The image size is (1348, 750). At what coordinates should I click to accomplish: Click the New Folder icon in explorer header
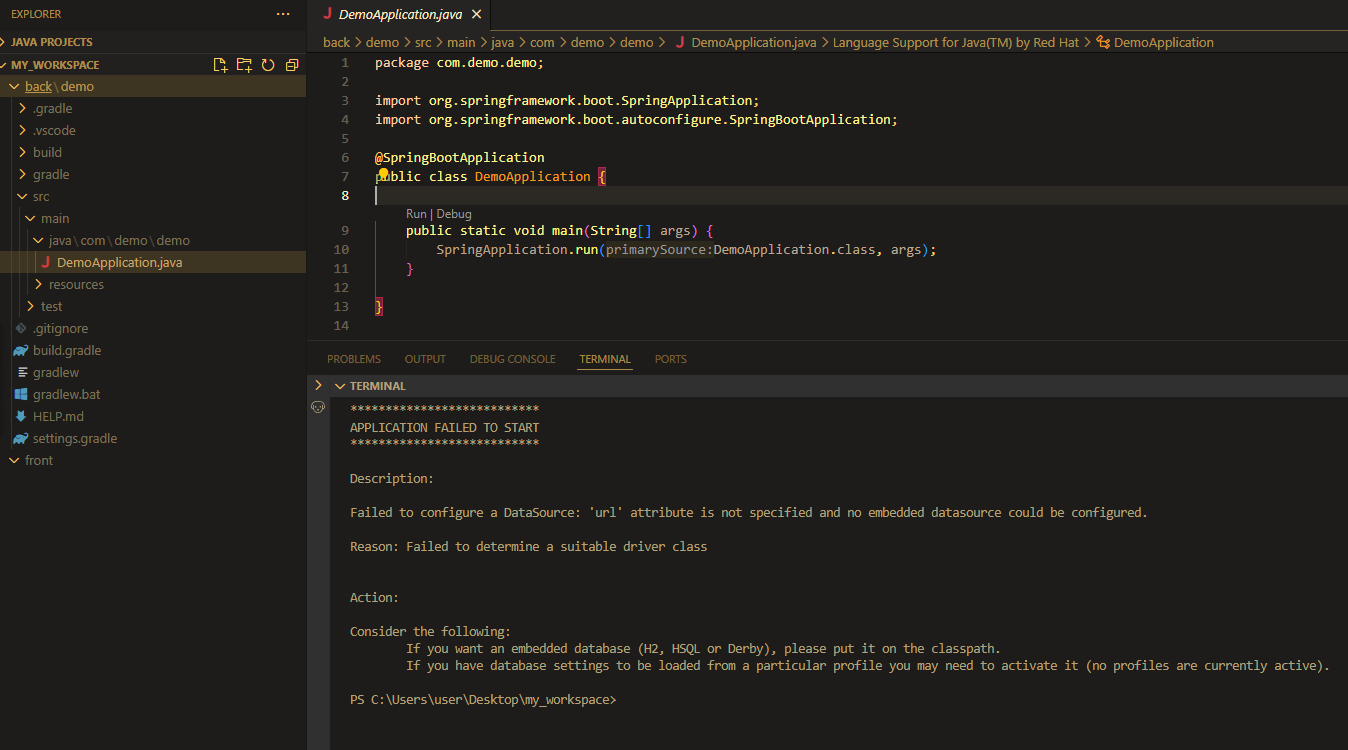coord(244,65)
